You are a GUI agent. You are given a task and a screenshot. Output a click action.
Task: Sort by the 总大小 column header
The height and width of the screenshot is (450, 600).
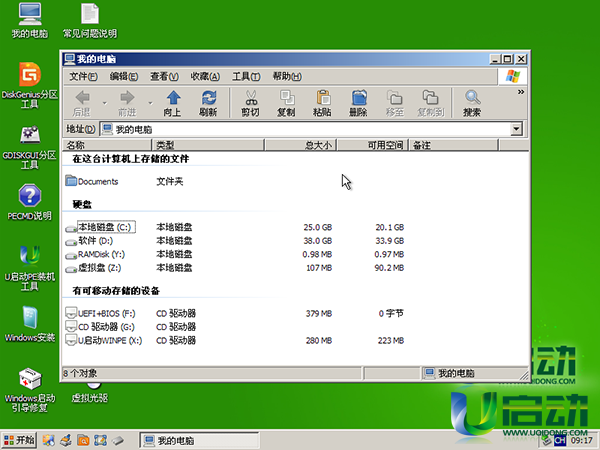301,145
